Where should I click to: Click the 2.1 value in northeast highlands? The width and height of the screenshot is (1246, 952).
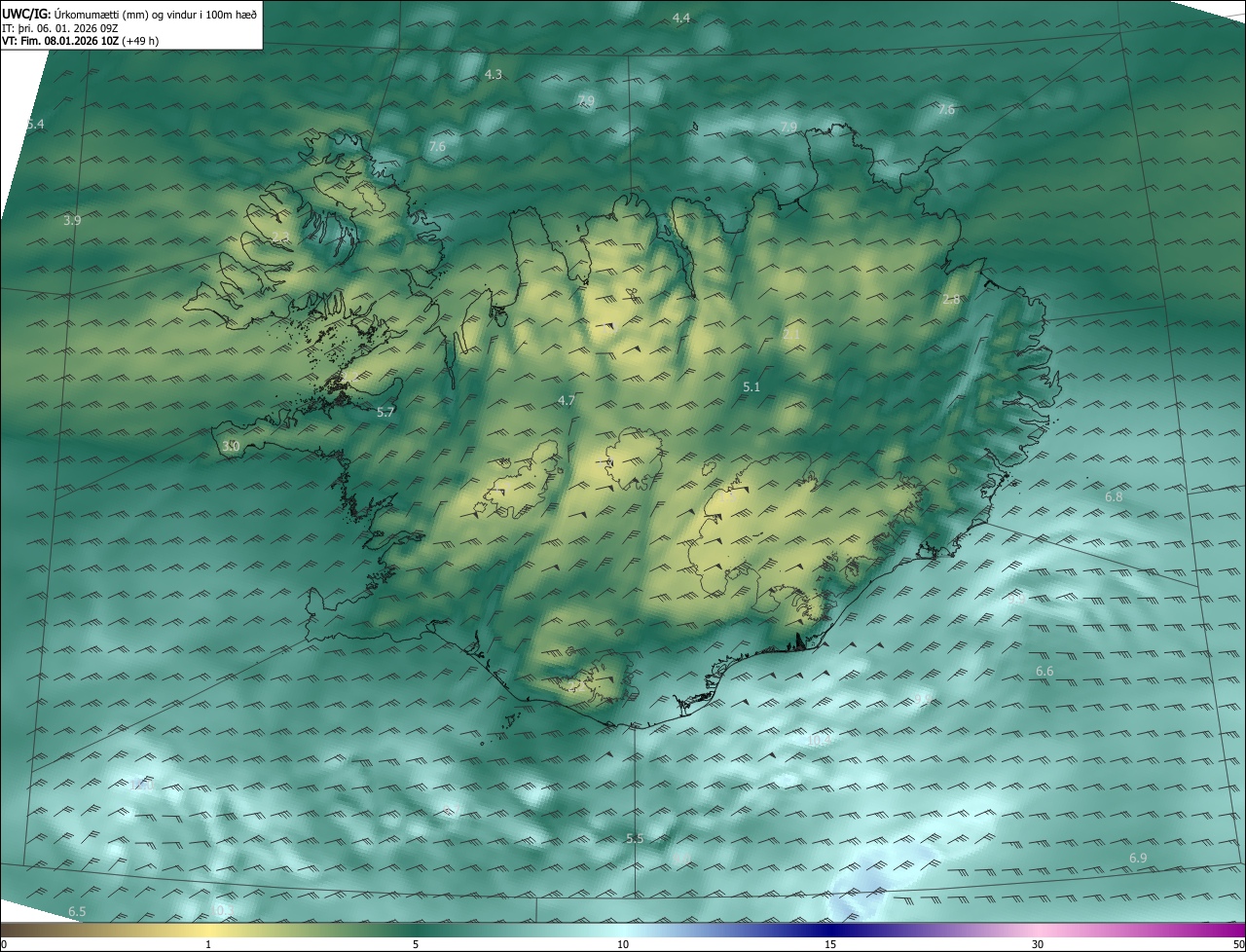pyautogui.click(x=791, y=335)
